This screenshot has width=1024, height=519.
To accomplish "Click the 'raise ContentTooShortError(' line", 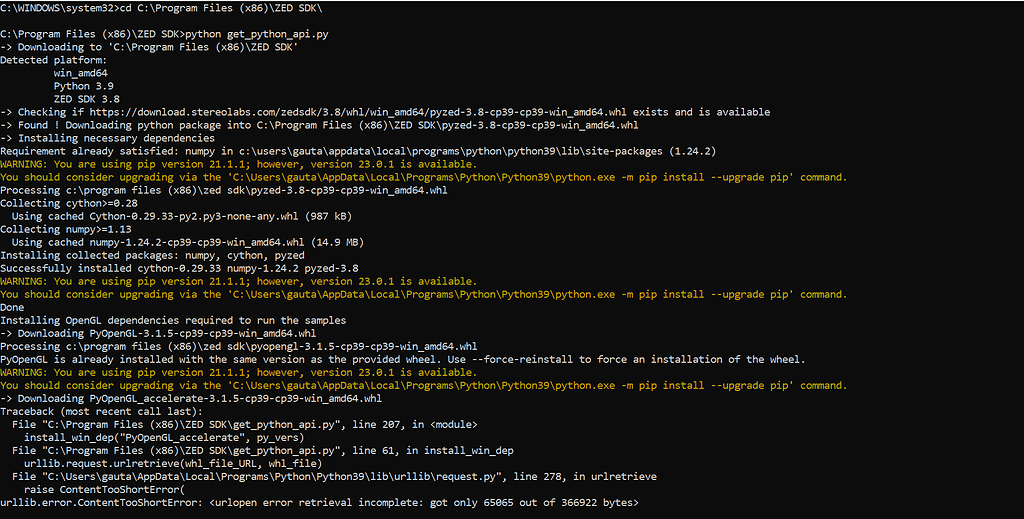I will (104, 490).
